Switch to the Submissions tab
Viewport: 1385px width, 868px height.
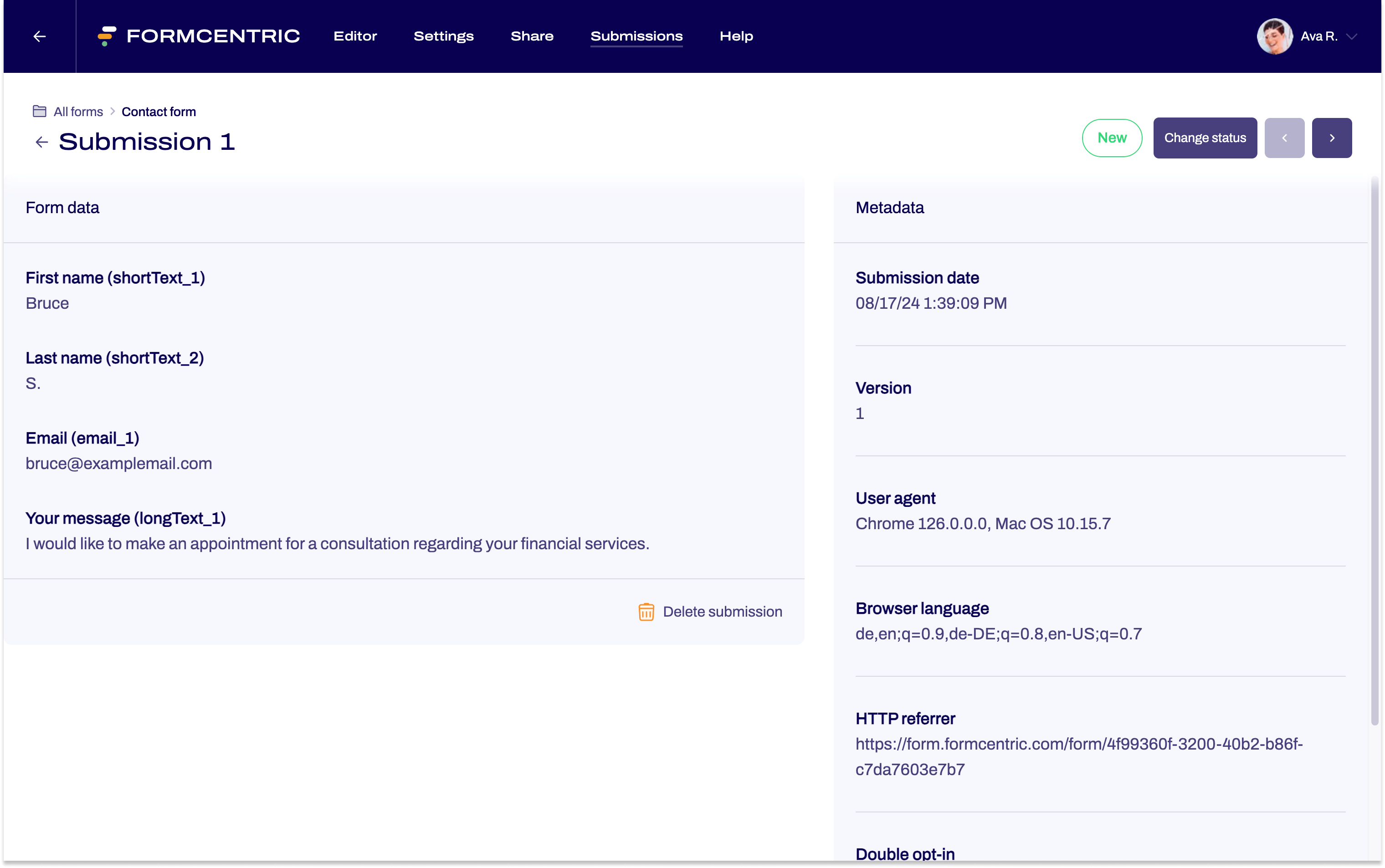coord(636,36)
